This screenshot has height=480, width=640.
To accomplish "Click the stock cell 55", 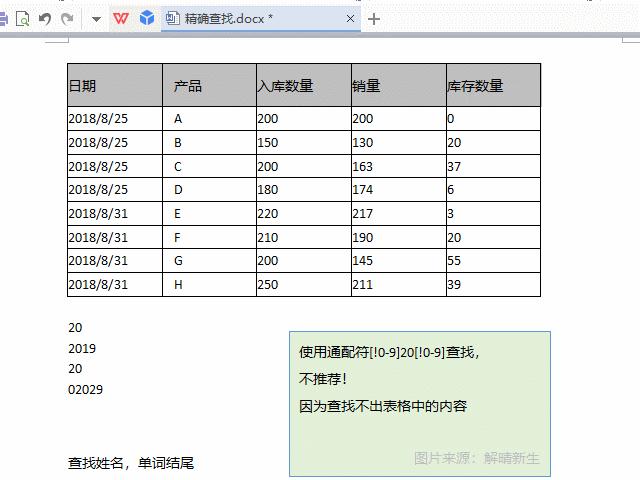I will click(x=493, y=260).
